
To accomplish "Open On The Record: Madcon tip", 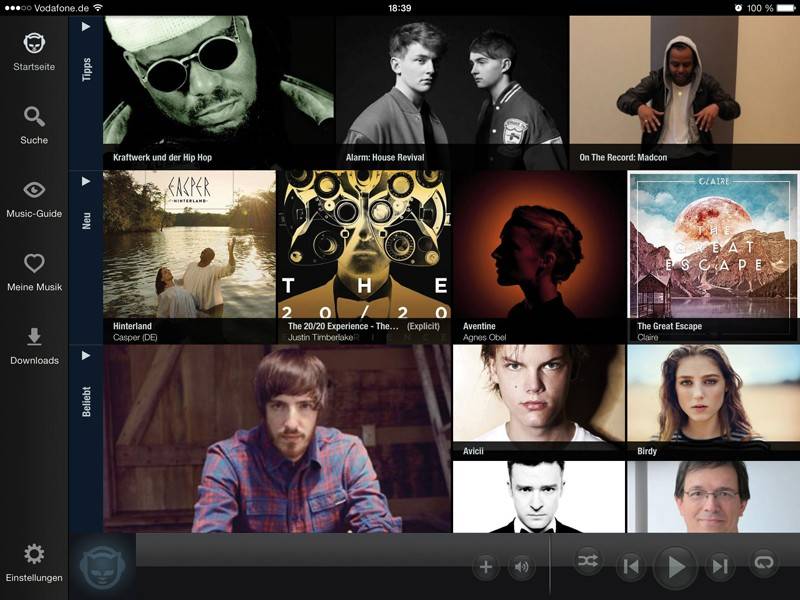I will (x=685, y=92).
